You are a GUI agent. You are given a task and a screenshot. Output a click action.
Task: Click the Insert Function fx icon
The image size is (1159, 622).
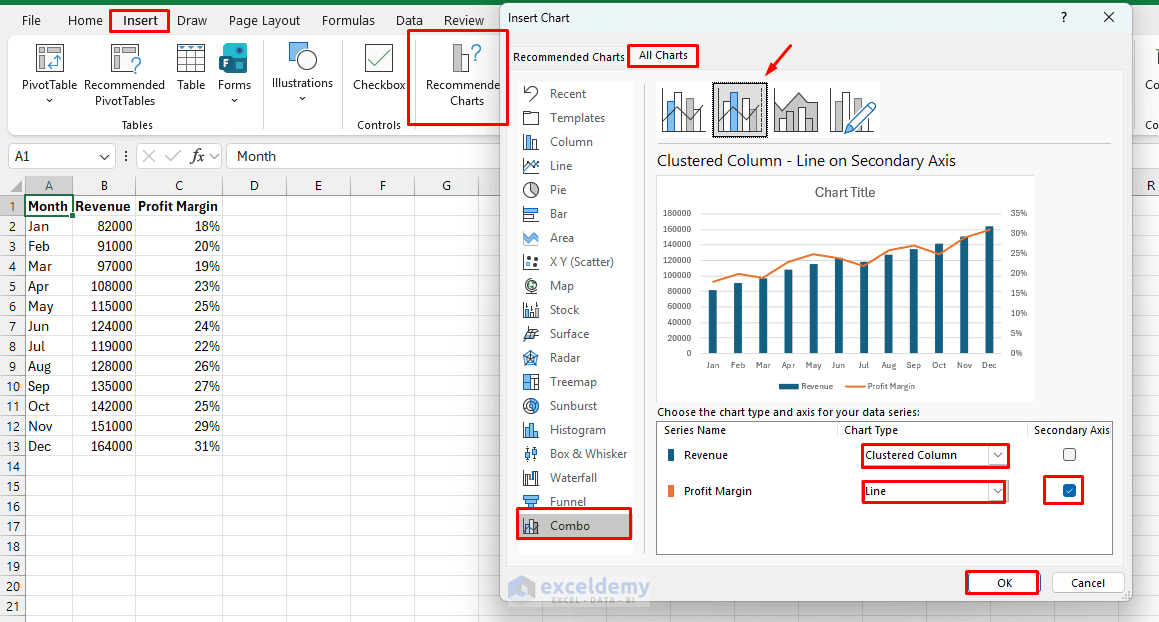[197, 156]
